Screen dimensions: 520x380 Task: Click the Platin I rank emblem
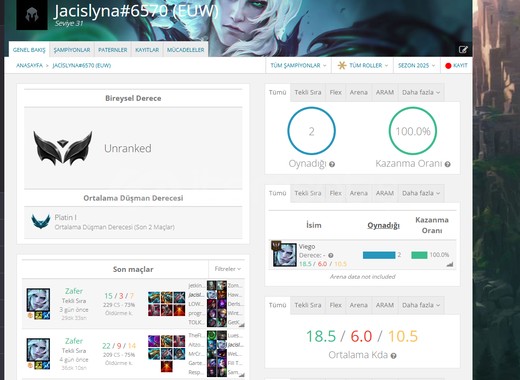point(41,221)
